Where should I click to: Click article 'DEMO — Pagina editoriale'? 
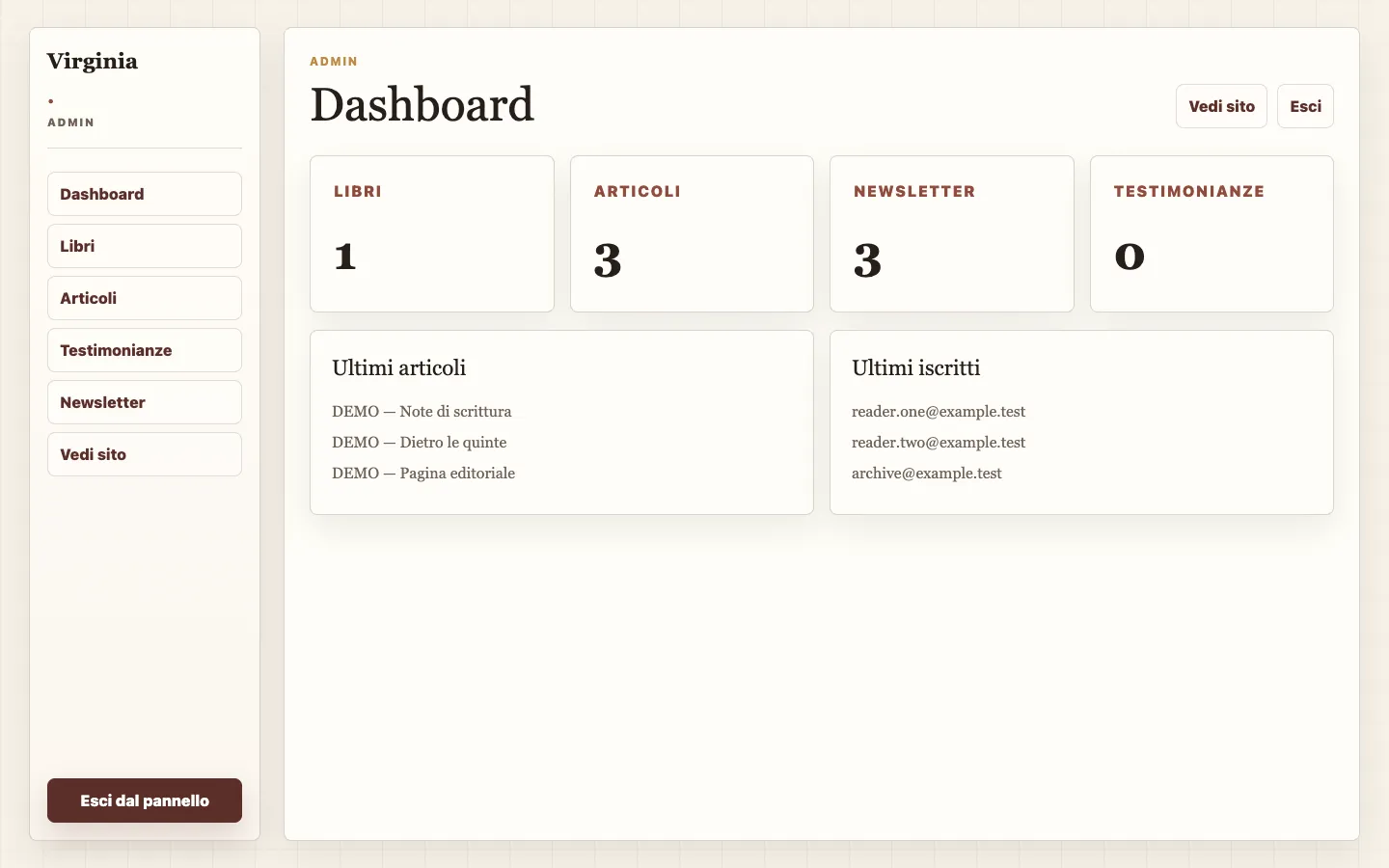pyautogui.click(x=423, y=473)
